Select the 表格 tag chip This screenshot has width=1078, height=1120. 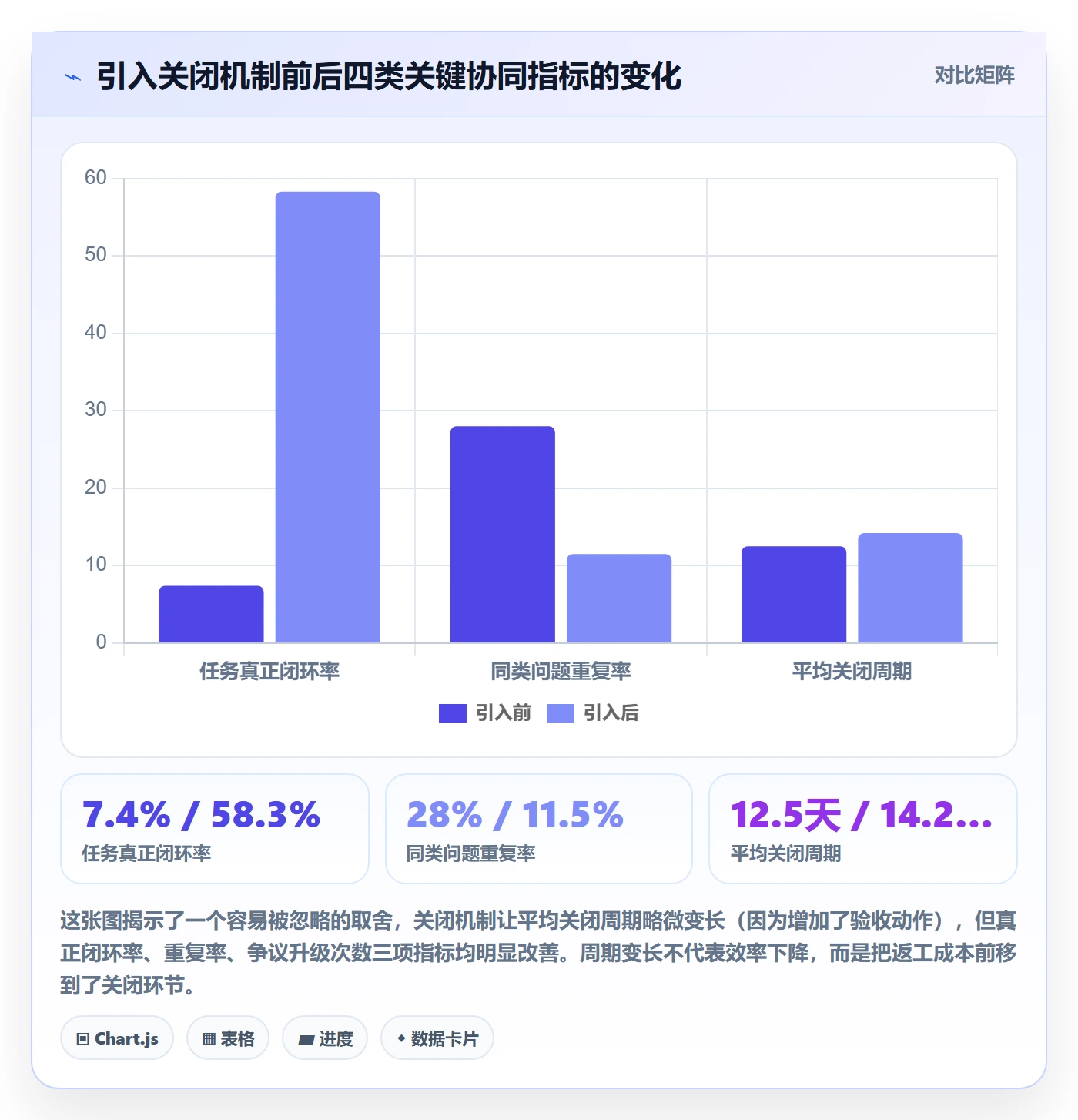tap(228, 1038)
